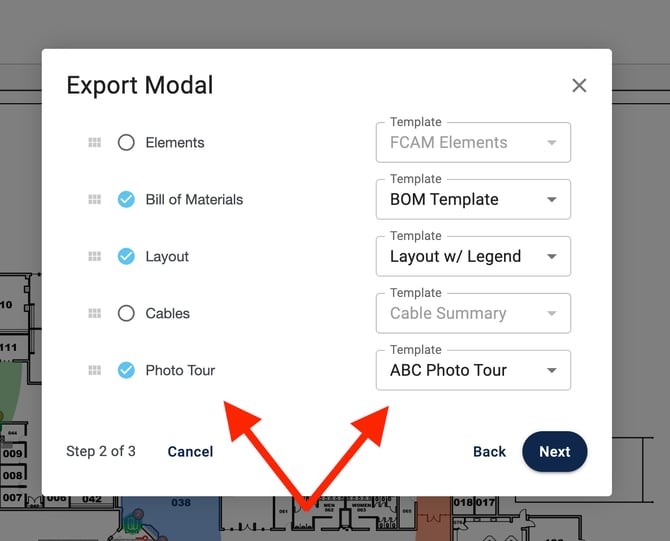670x541 pixels.
Task: Click the Export Modal title
Action: pos(140,86)
